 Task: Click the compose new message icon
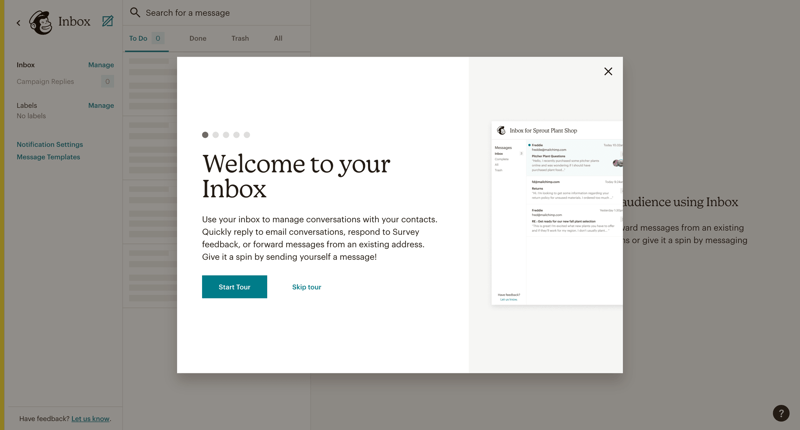point(108,21)
